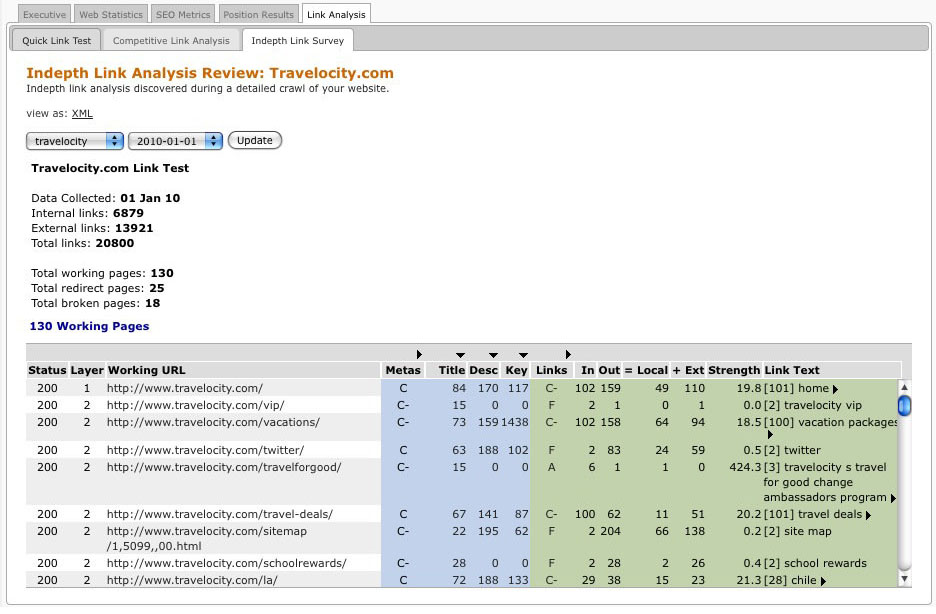Click the '[2] site map' link text cell

[x=798, y=531]
